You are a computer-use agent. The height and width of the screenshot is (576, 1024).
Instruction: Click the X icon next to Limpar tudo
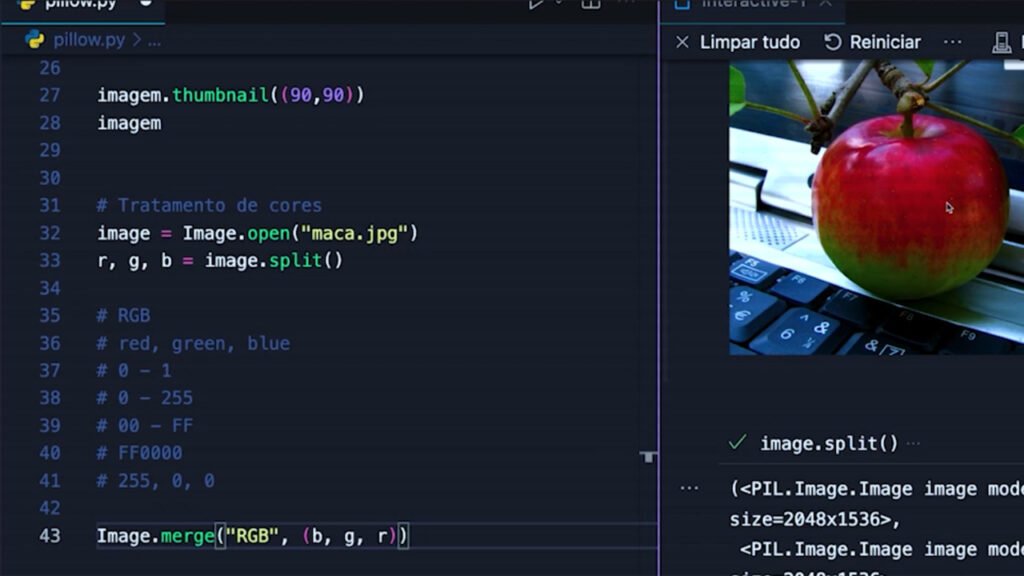(x=685, y=42)
